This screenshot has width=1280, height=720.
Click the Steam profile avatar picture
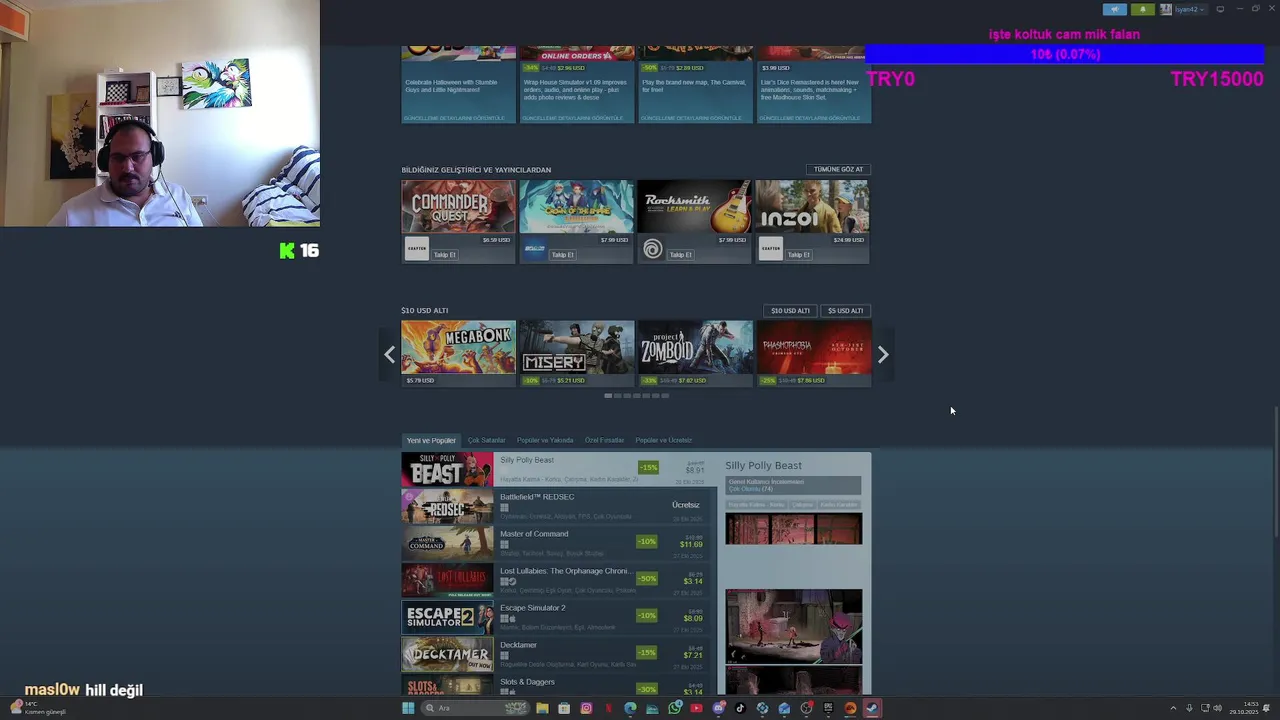[1166, 9]
